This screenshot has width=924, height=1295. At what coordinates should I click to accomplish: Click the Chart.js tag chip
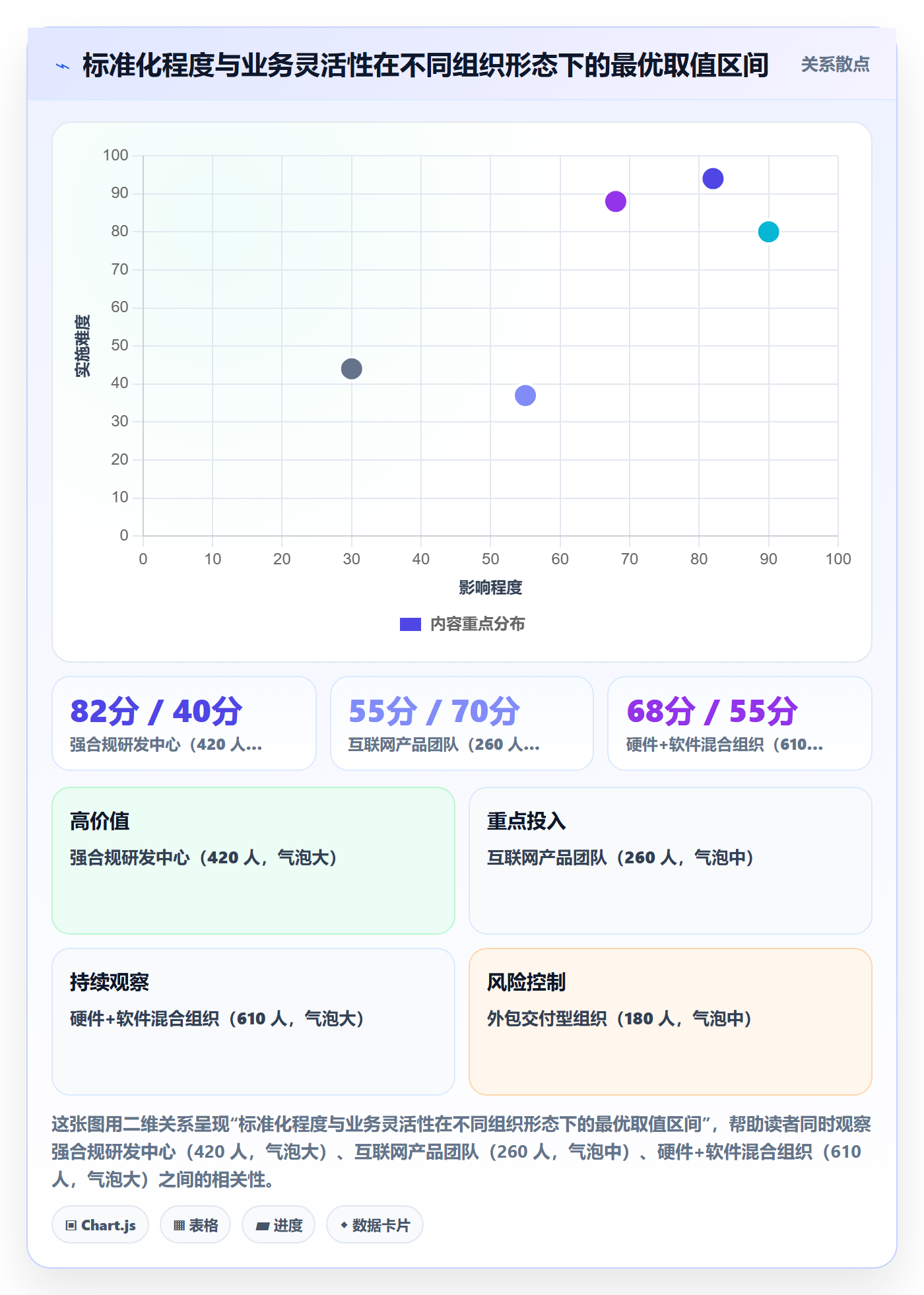pyautogui.click(x=100, y=1225)
